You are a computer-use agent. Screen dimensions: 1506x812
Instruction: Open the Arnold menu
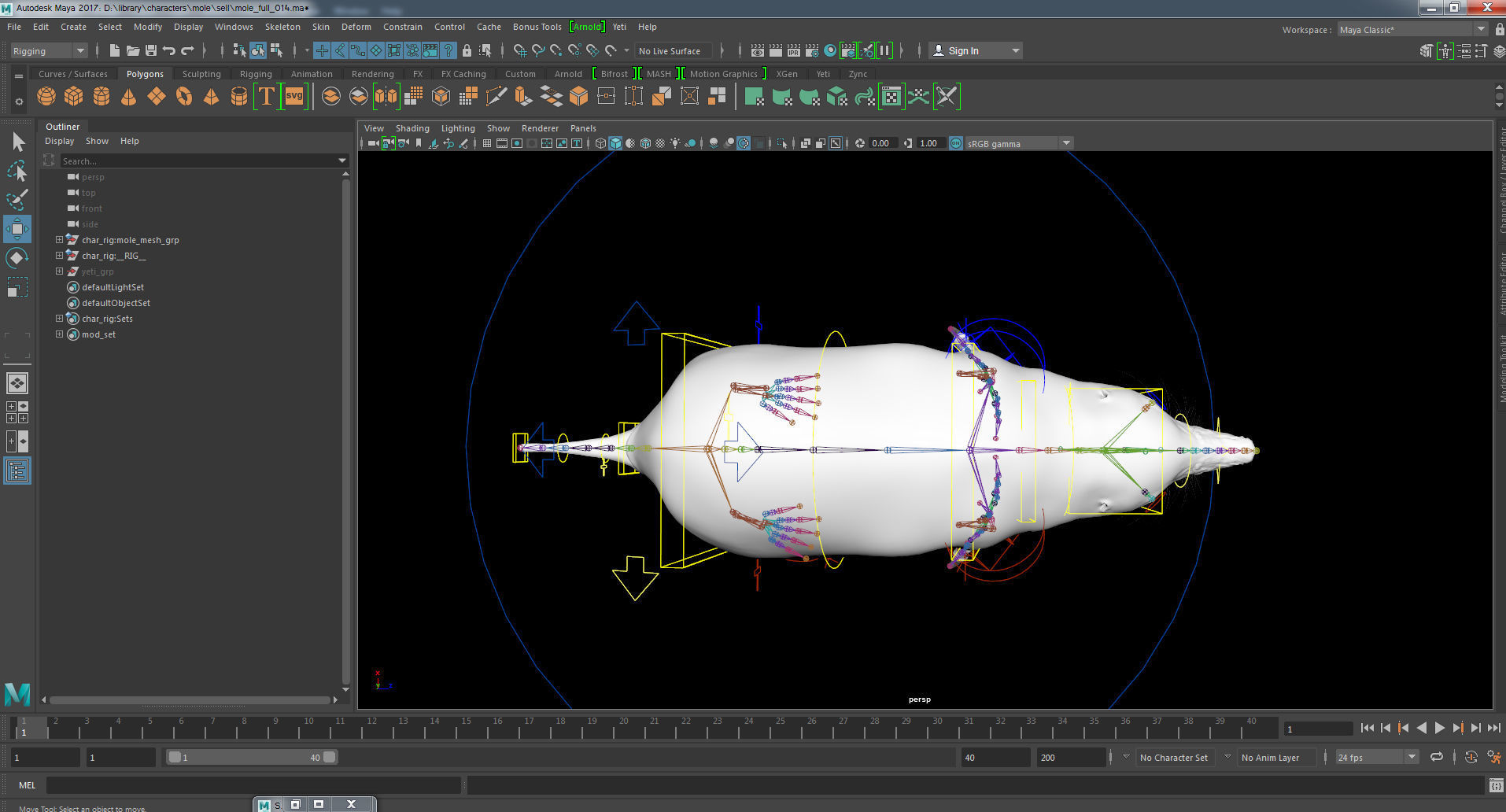tap(587, 27)
